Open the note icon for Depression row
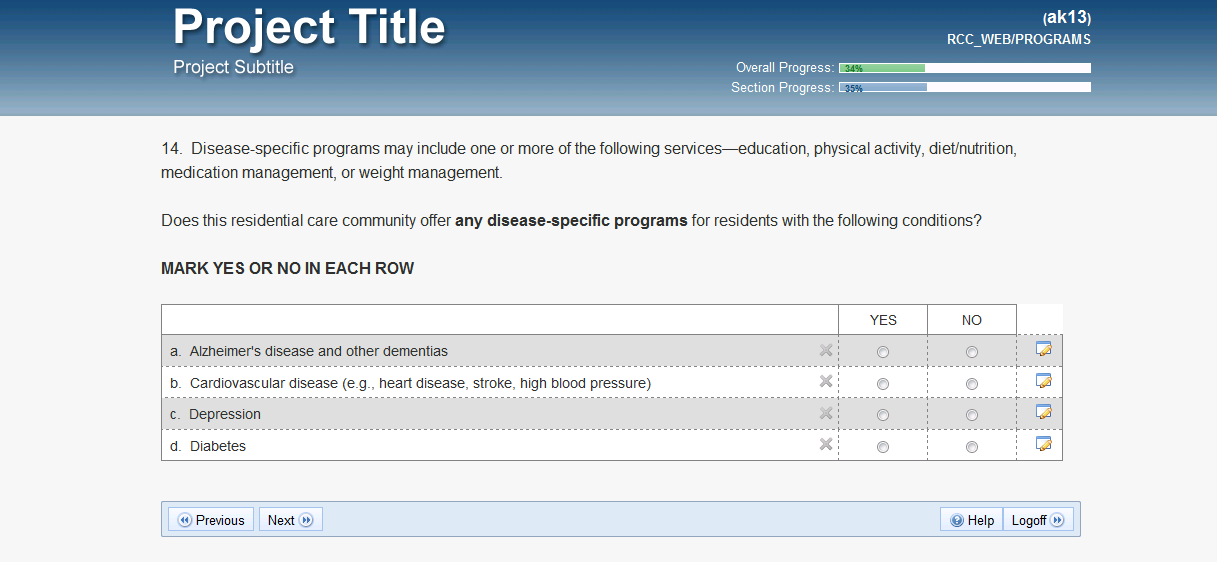The width and height of the screenshot is (1217, 562). coord(1043,412)
